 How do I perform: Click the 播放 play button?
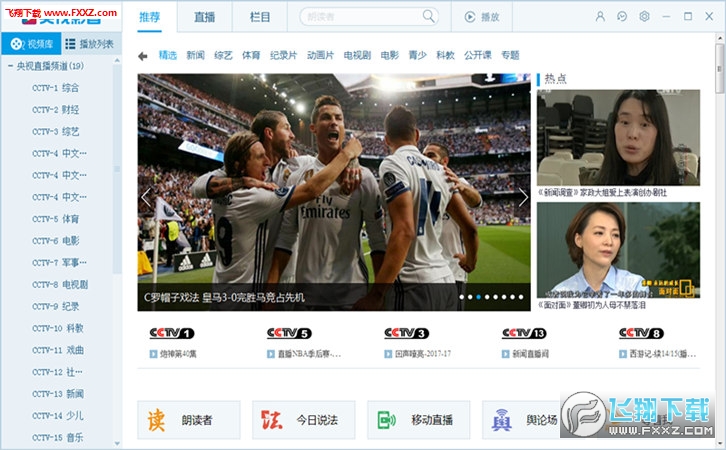(x=482, y=17)
